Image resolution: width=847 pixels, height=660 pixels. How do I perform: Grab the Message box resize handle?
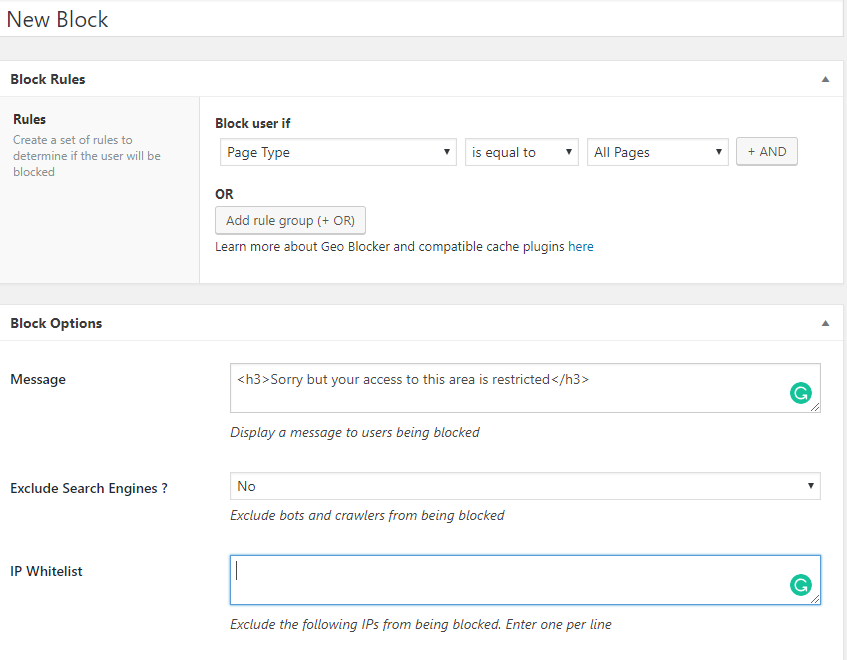click(816, 408)
